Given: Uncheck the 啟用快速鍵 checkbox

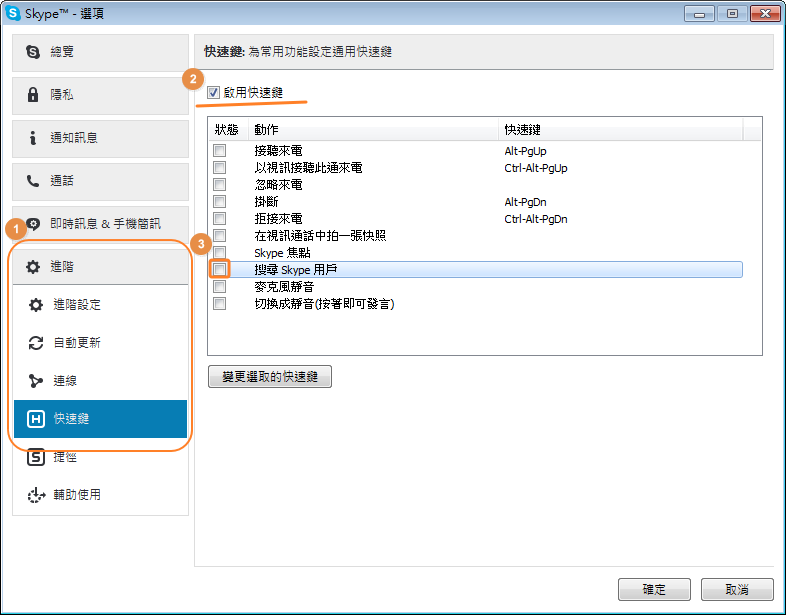Looking at the screenshot, I should coord(213,92).
